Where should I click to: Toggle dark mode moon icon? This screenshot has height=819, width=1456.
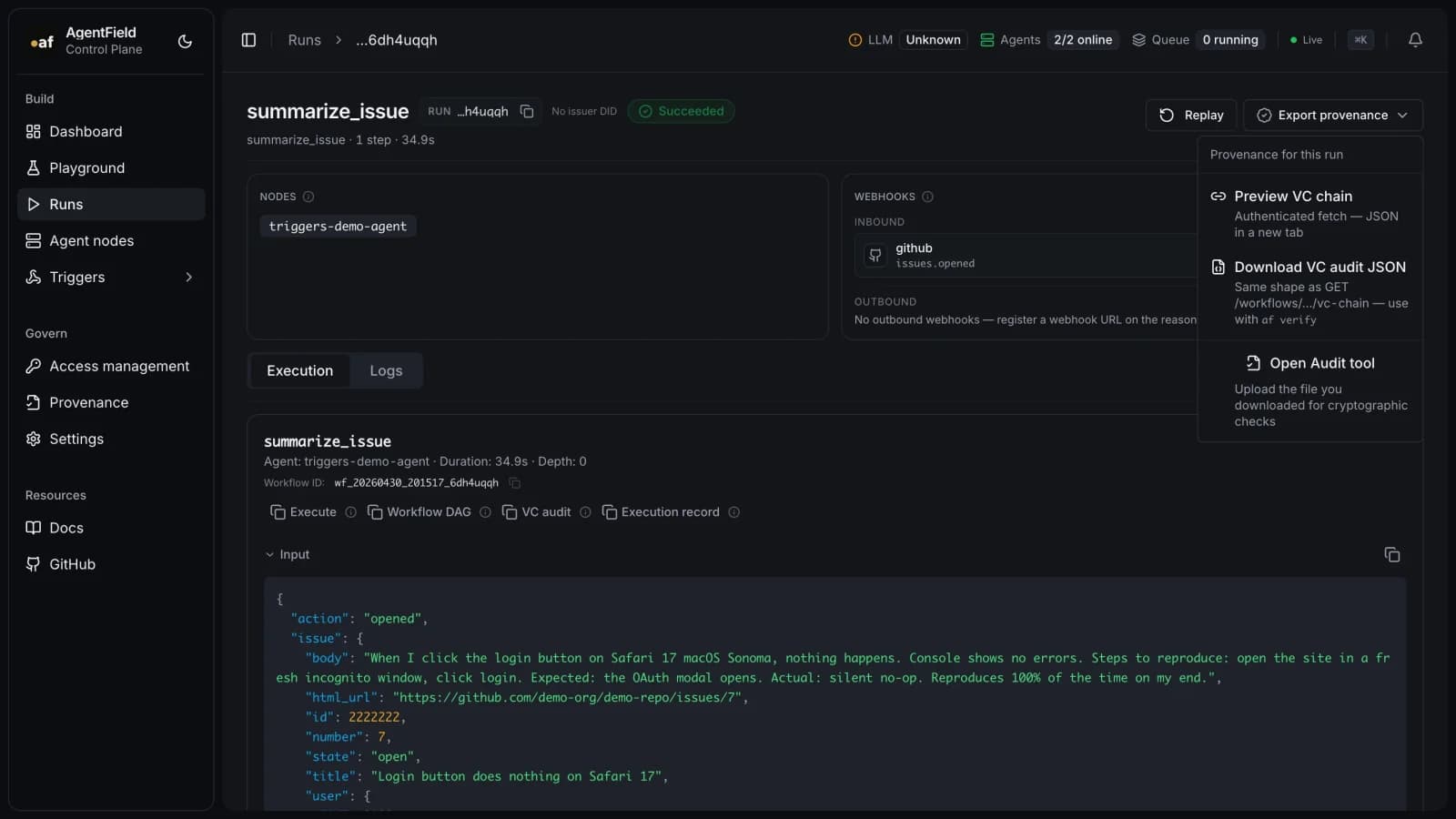[x=185, y=41]
